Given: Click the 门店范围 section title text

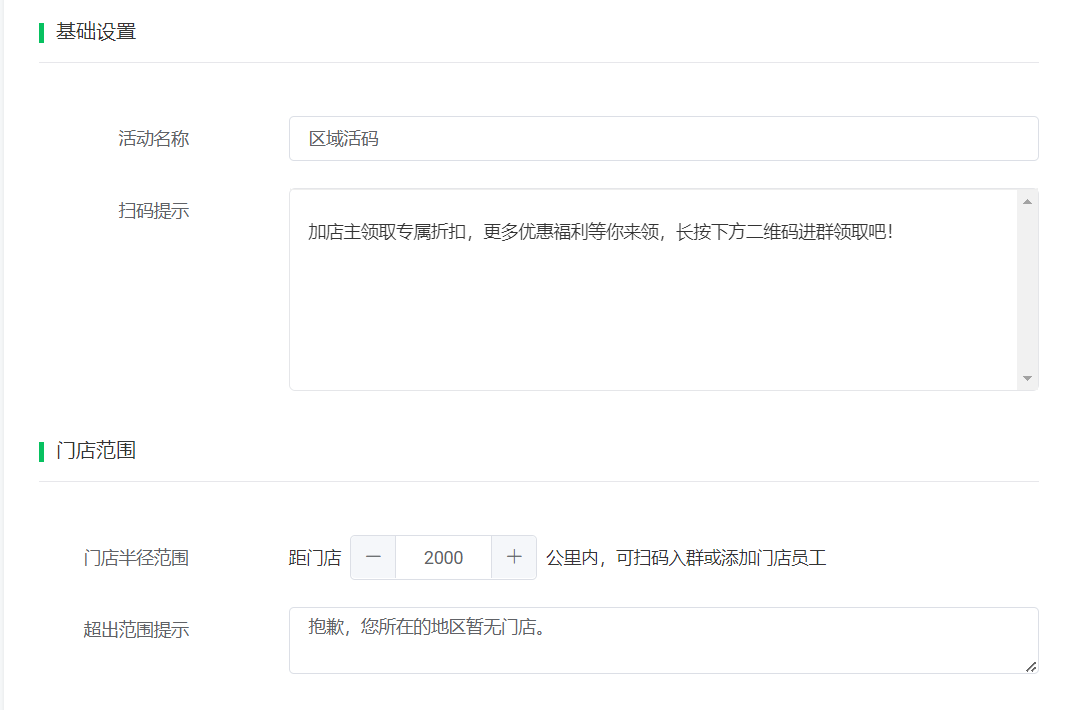Looking at the screenshot, I should point(94,450).
